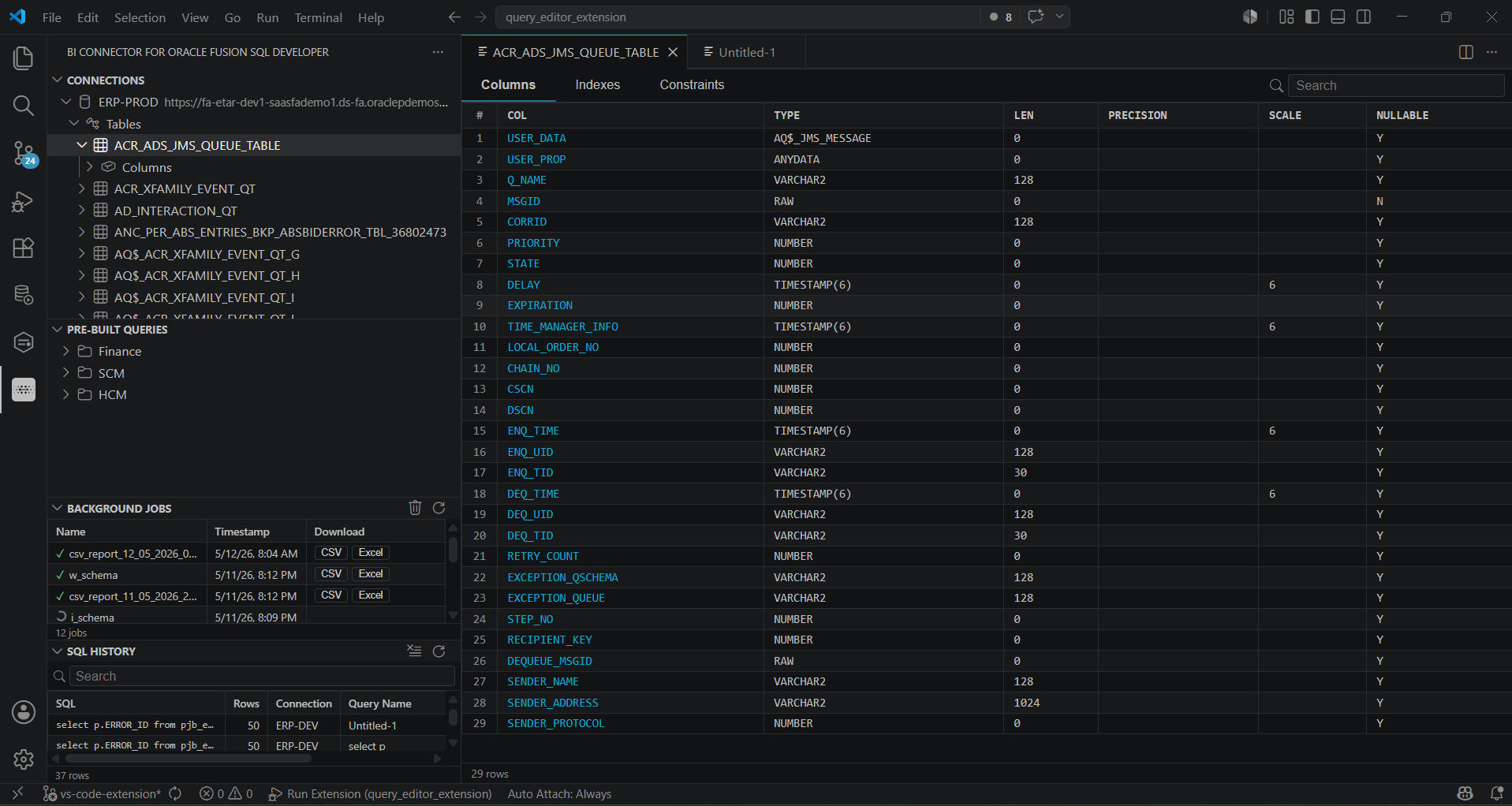Open Source Control view with 24 badge

[x=24, y=153]
